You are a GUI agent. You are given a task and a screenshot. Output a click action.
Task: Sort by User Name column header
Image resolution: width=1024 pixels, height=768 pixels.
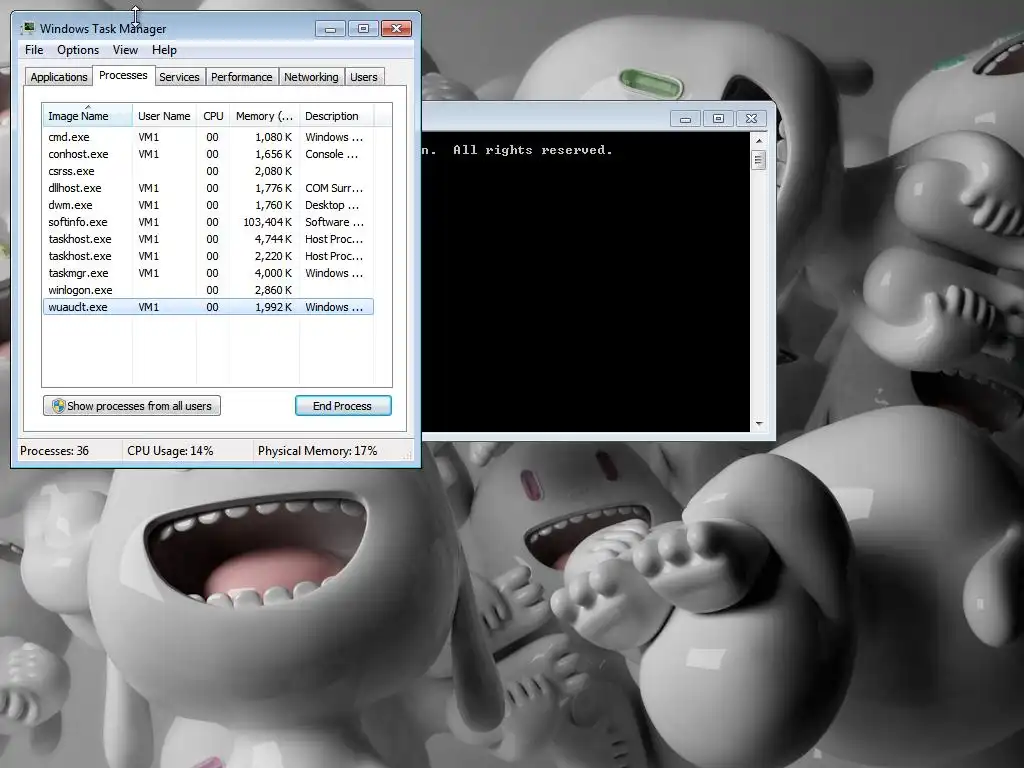164,116
